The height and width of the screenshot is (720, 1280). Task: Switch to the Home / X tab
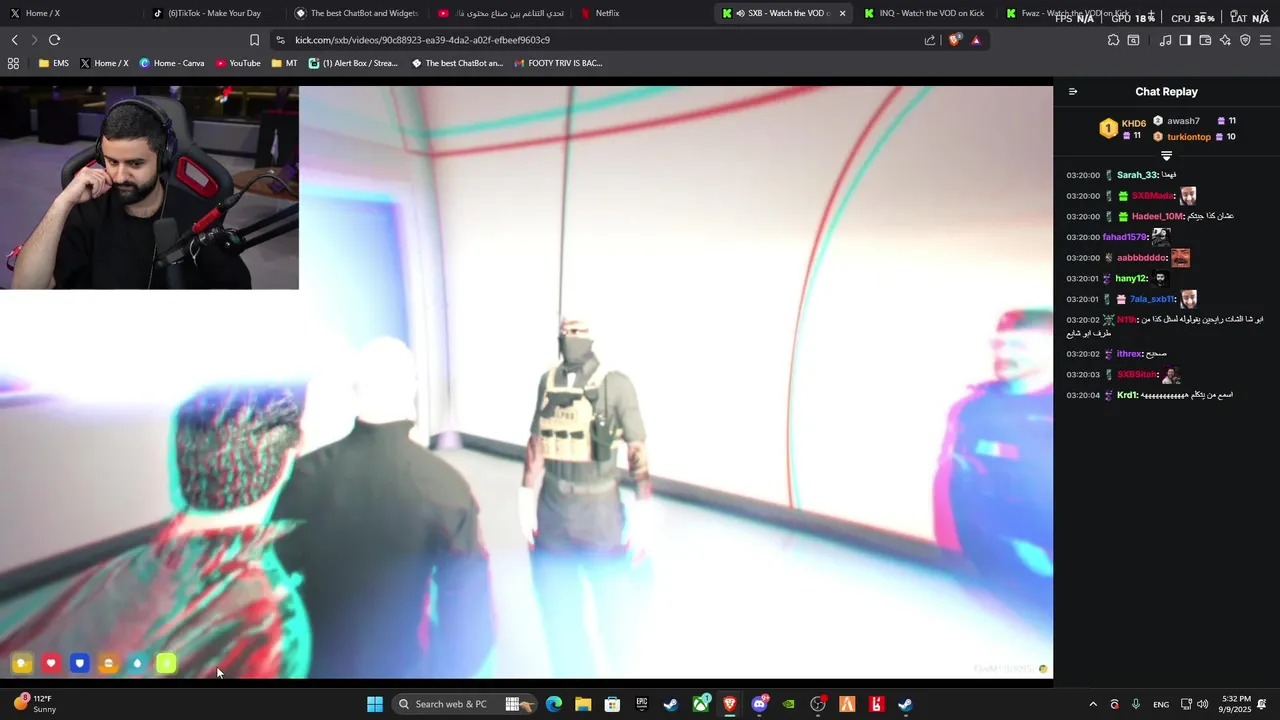click(x=70, y=13)
